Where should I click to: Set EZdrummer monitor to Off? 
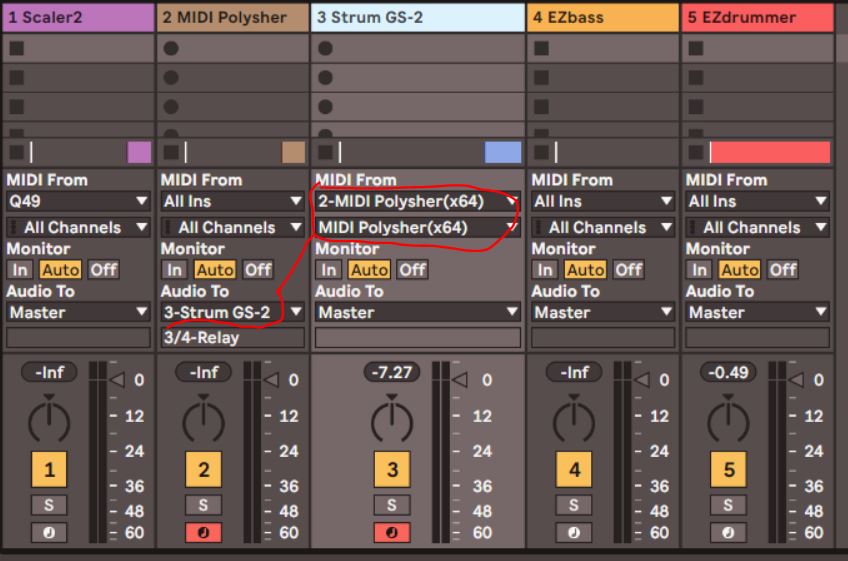[x=783, y=269]
